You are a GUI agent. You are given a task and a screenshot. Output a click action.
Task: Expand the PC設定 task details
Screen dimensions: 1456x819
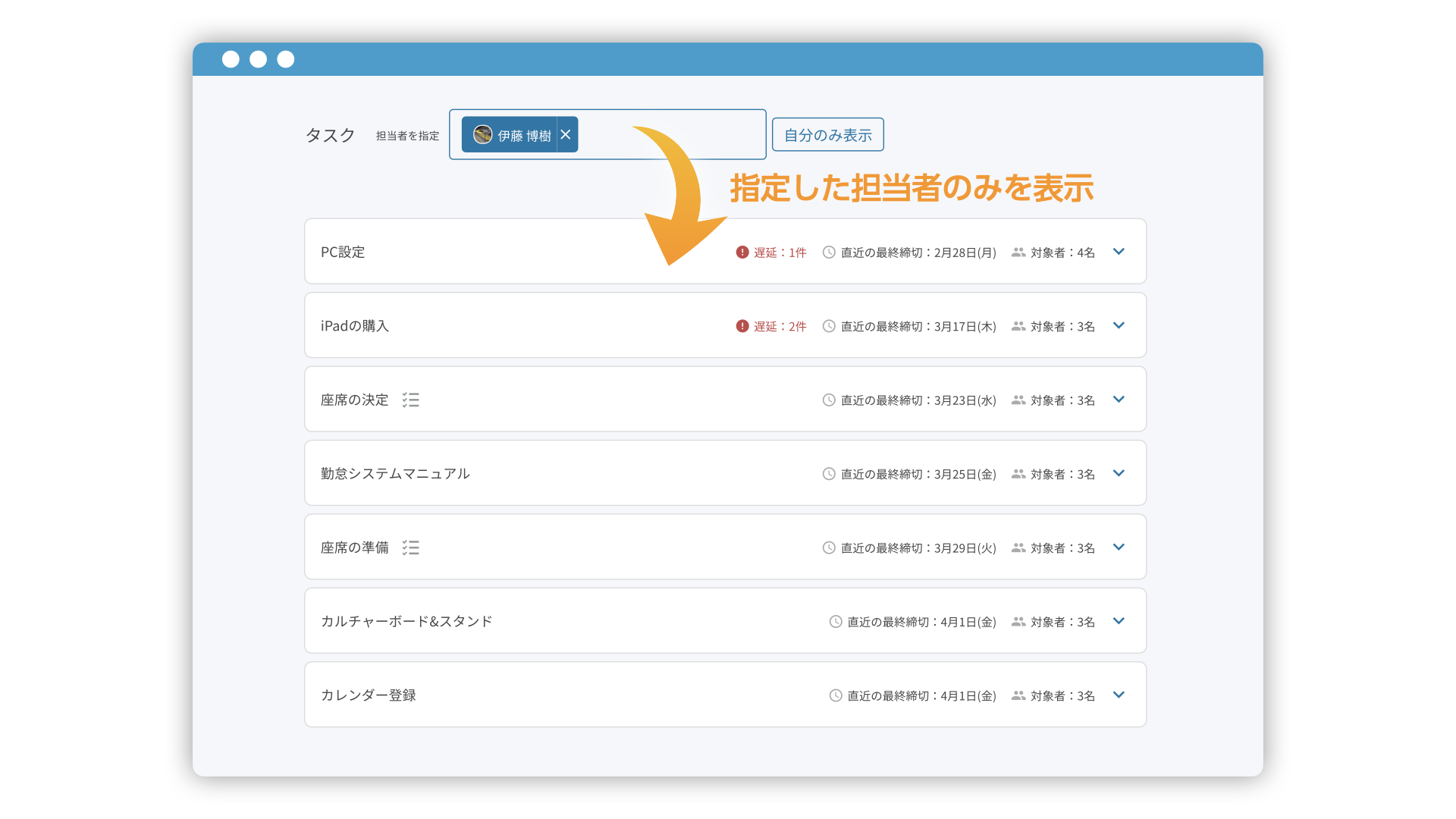pos(1119,252)
